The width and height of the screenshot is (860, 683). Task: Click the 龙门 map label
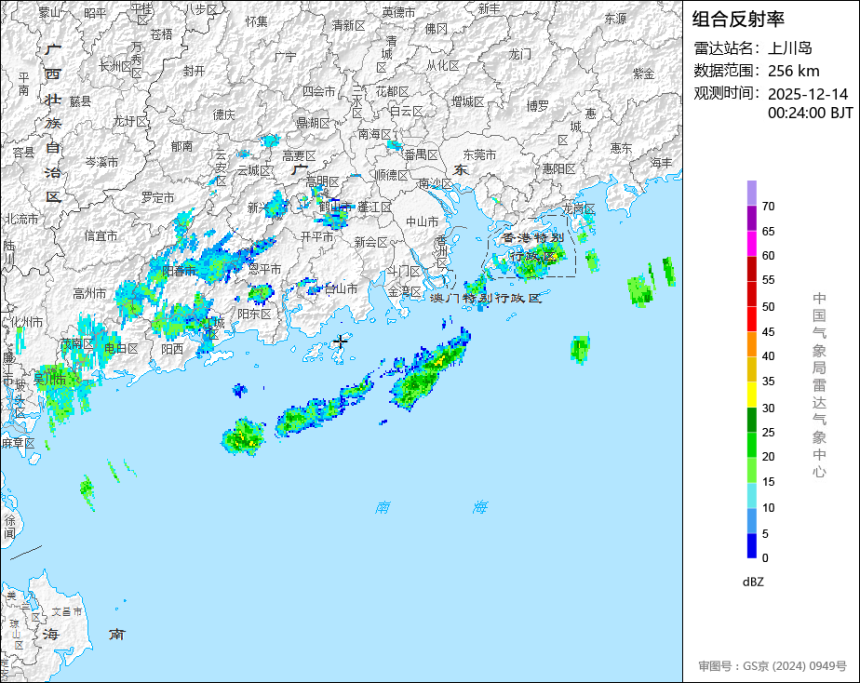tap(520, 54)
